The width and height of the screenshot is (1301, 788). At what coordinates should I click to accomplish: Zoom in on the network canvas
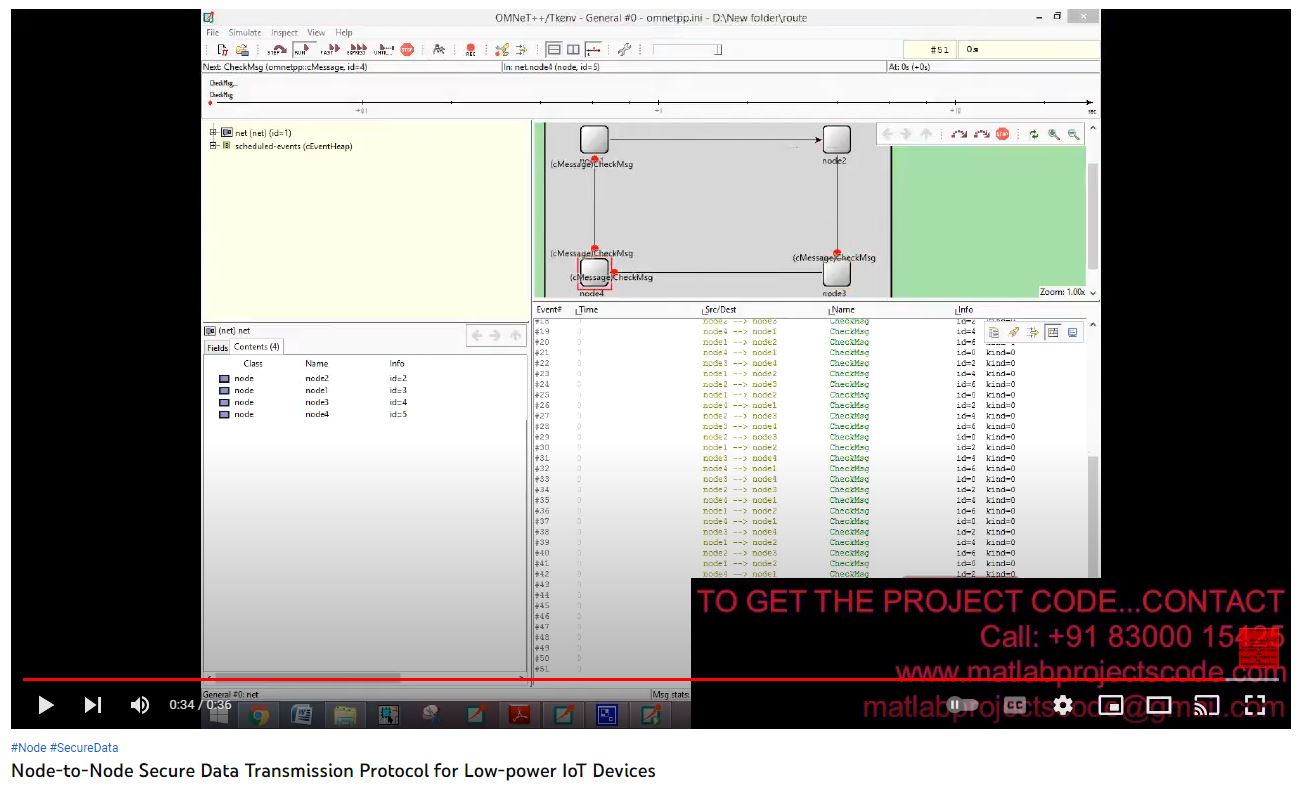click(1054, 134)
